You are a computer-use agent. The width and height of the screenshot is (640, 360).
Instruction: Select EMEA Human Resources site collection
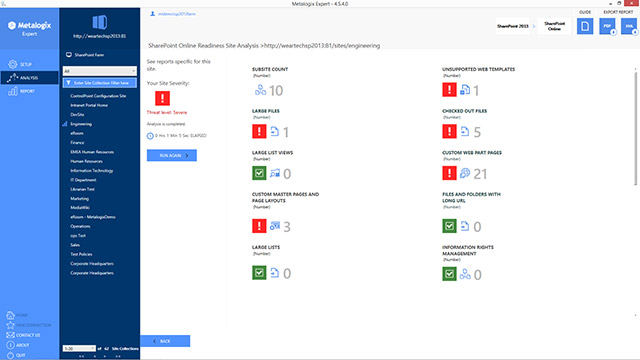(92, 152)
